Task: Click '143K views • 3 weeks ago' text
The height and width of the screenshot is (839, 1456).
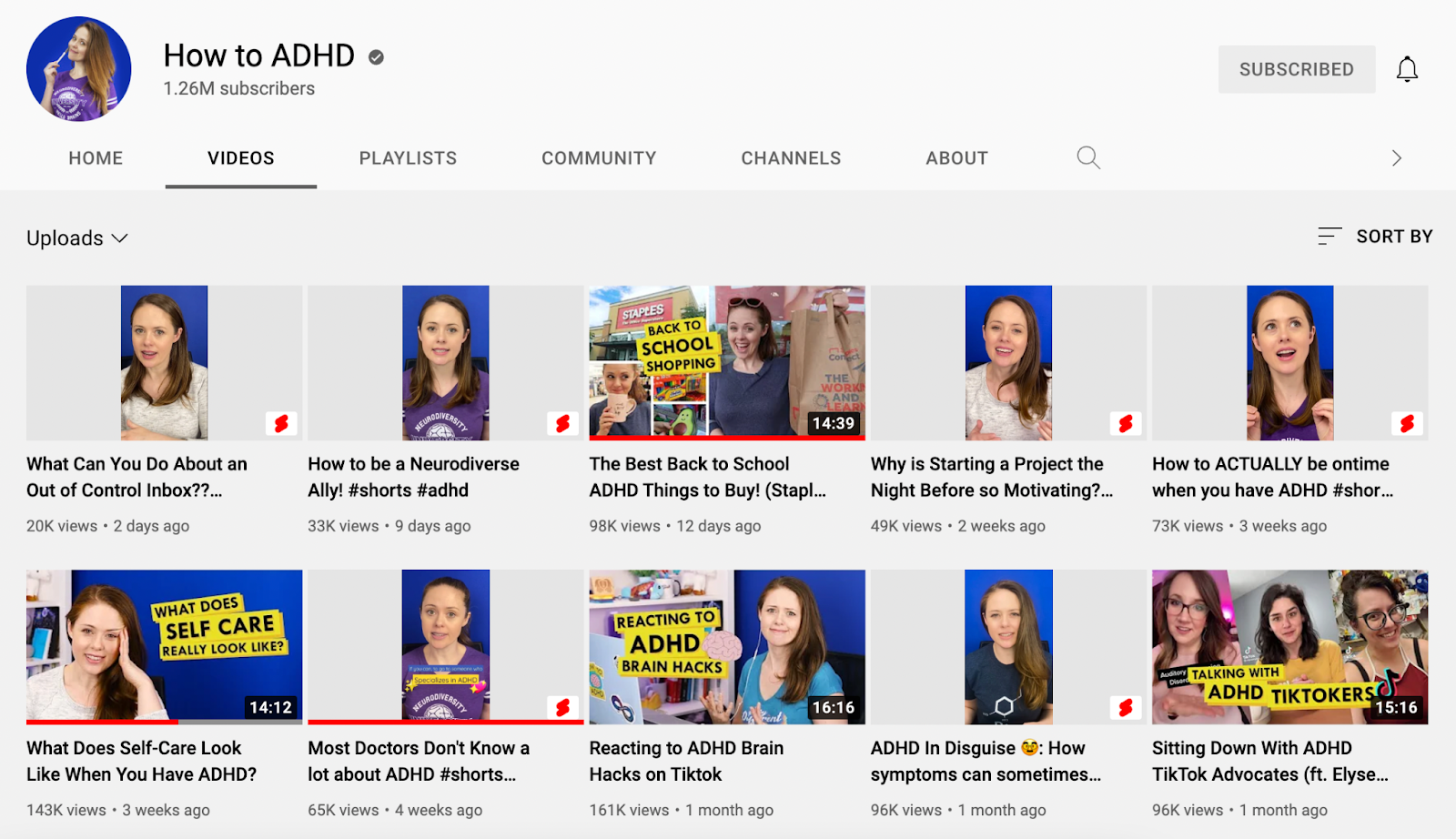Action: (118, 810)
